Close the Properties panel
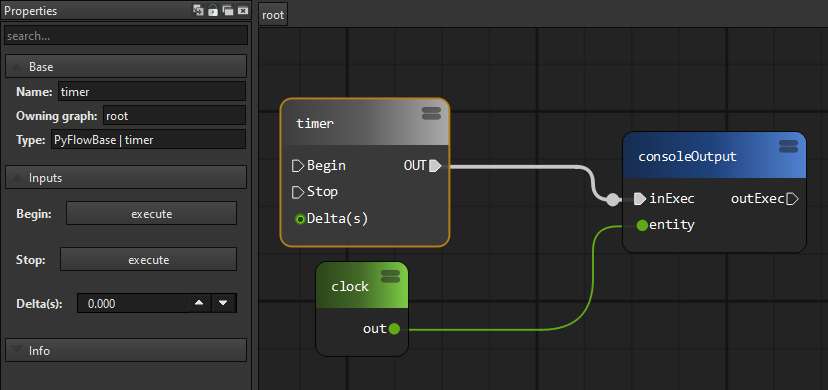Image resolution: width=828 pixels, height=390 pixels. point(242,10)
